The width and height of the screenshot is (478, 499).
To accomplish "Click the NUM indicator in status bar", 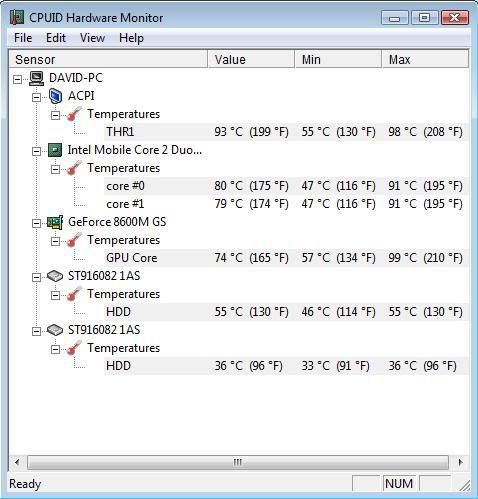I will [x=399, y=484].
